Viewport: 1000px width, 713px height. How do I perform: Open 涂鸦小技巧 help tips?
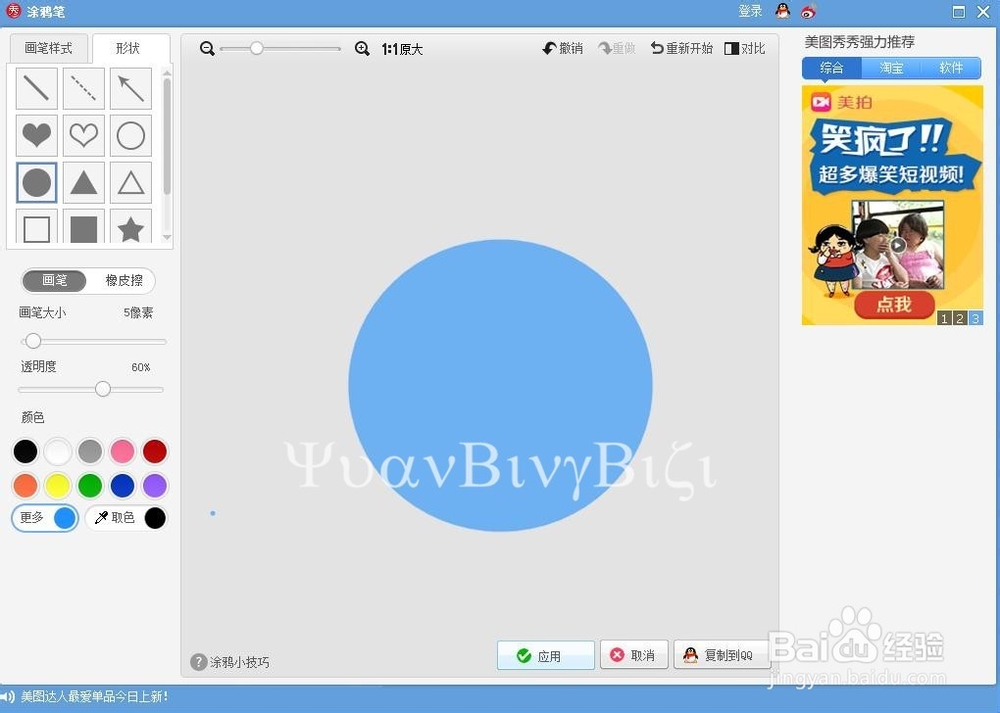tap(230, 662)
